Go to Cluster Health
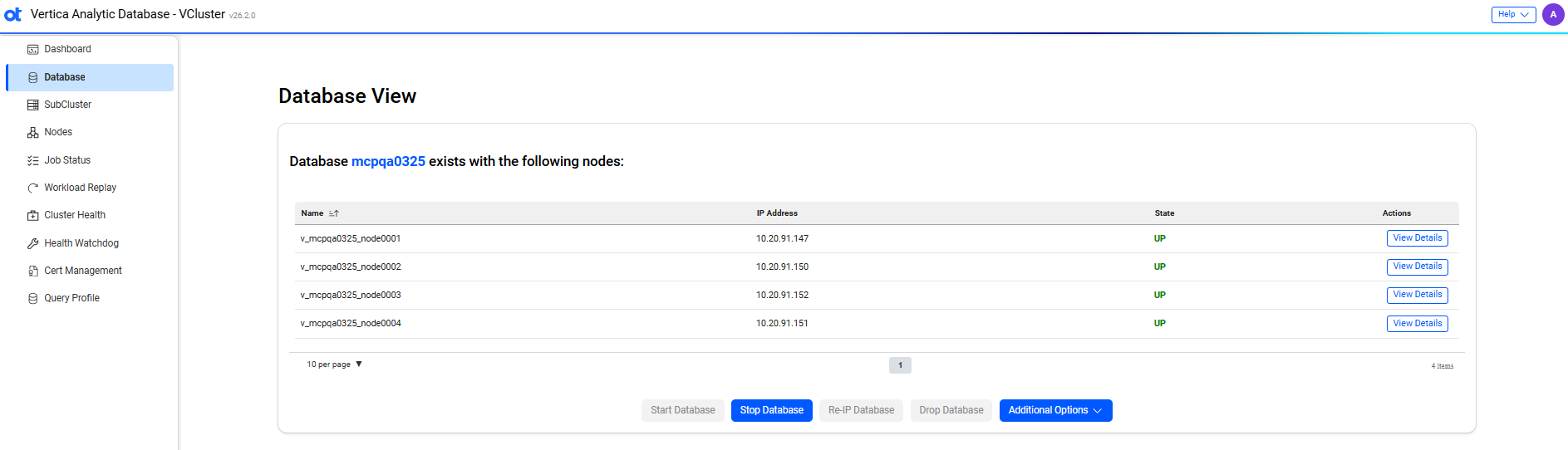 [x=90, y=215]
